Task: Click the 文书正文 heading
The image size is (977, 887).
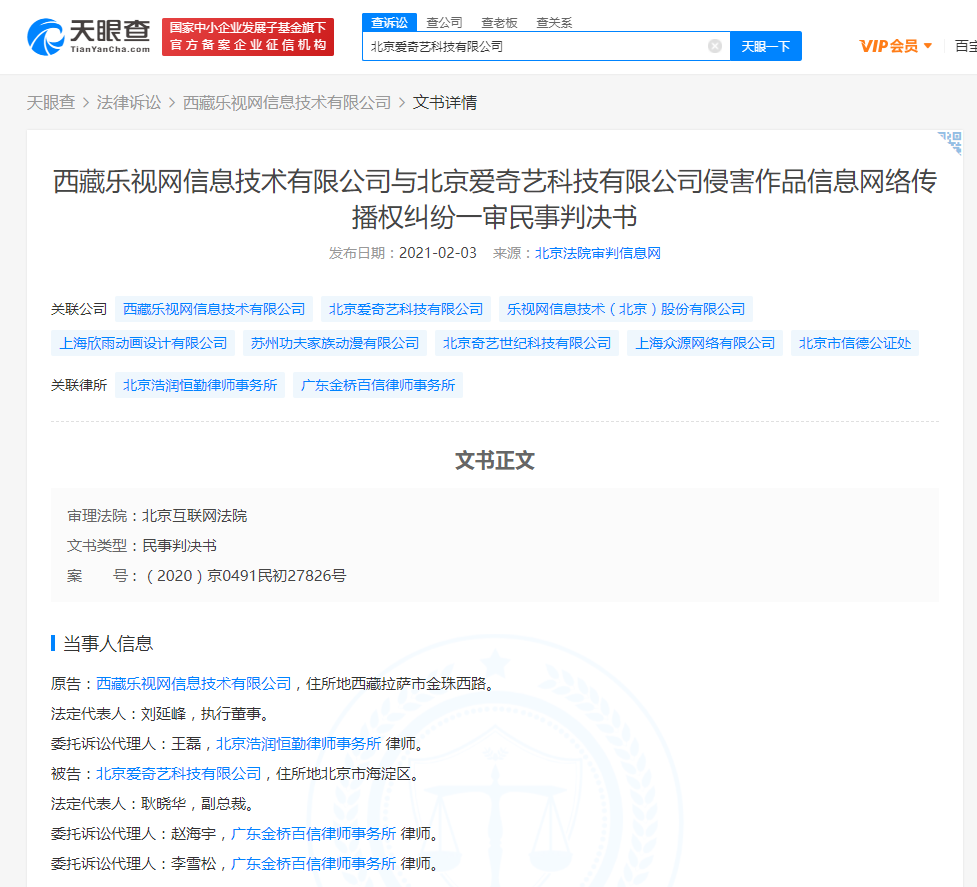Action: coord(495,460)
